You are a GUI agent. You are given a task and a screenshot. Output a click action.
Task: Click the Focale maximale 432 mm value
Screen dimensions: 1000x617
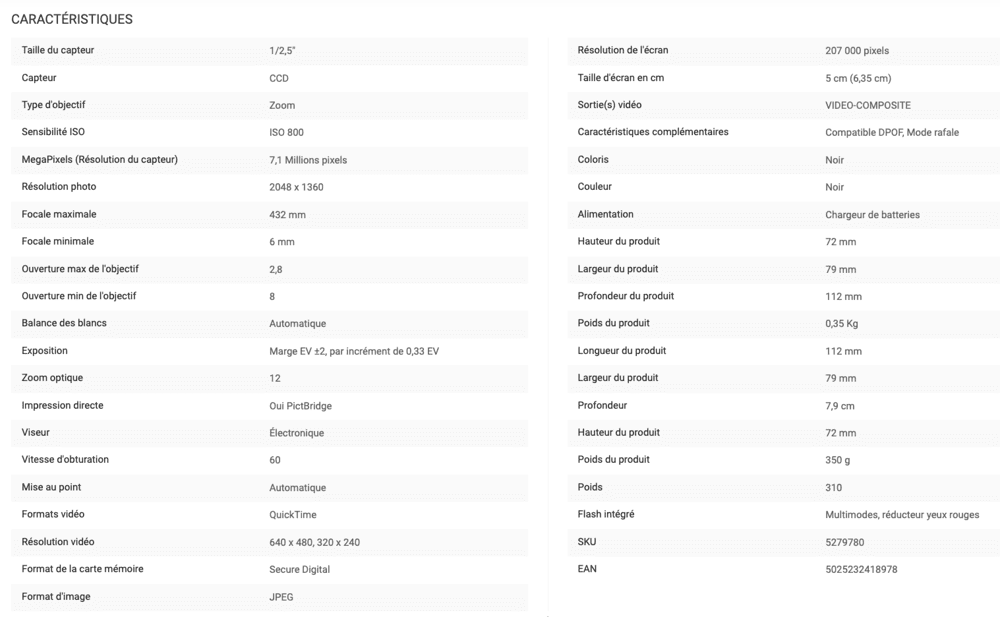(x=287, y=215)
